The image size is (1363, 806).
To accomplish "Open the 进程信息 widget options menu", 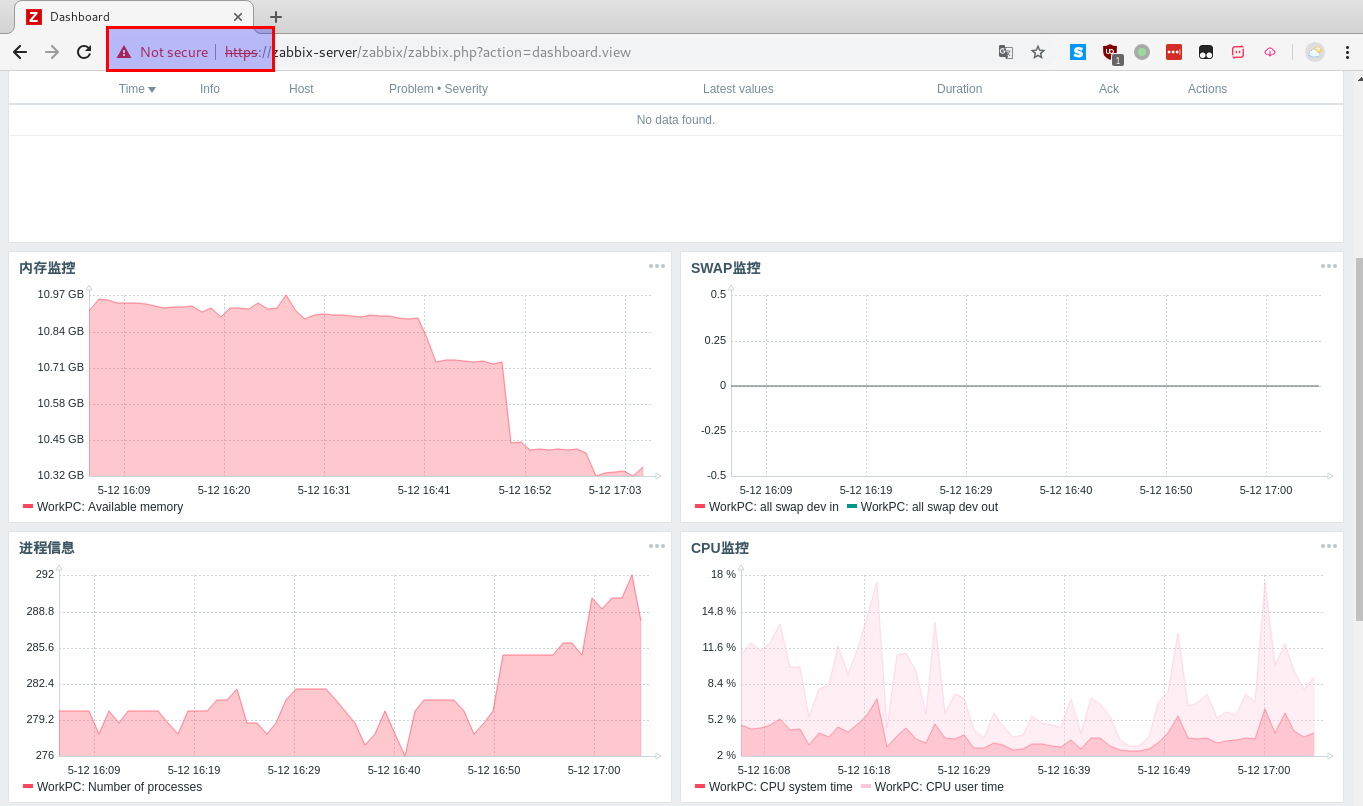I will pos(657,546).
